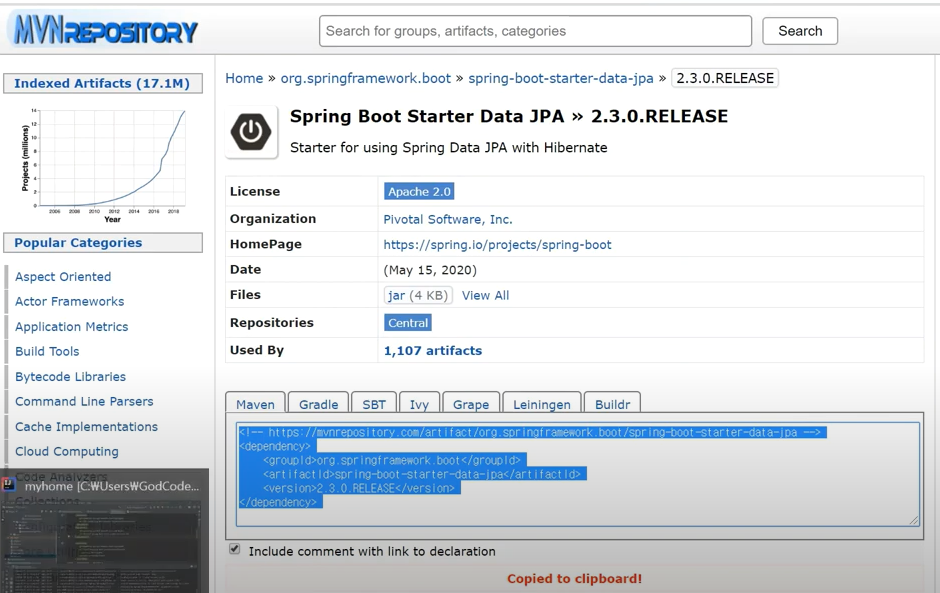Open Command Line Parsers category
Viewport: 940px width, 593px height.
[x=84, y=402]
